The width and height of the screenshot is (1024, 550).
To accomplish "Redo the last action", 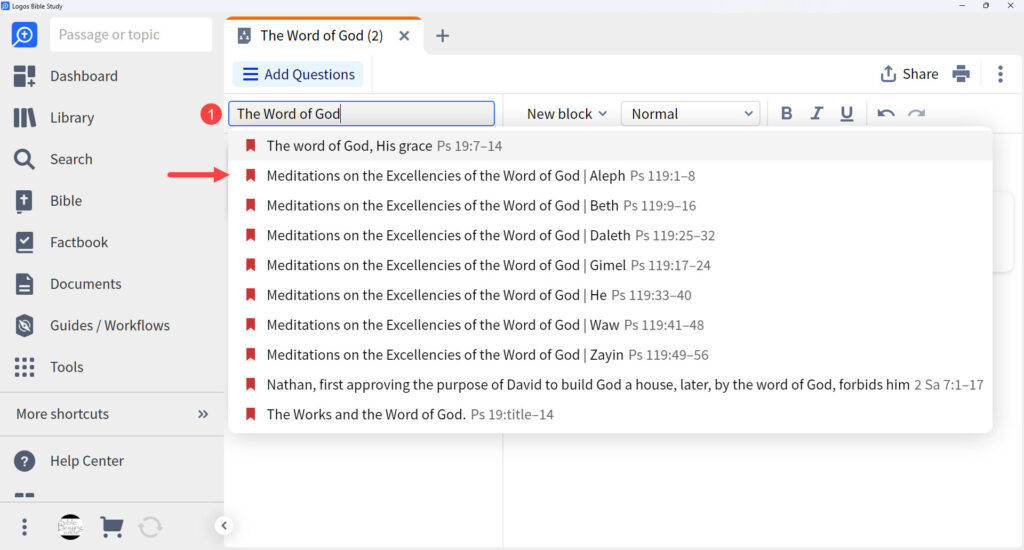I will (x=916, y=114).
